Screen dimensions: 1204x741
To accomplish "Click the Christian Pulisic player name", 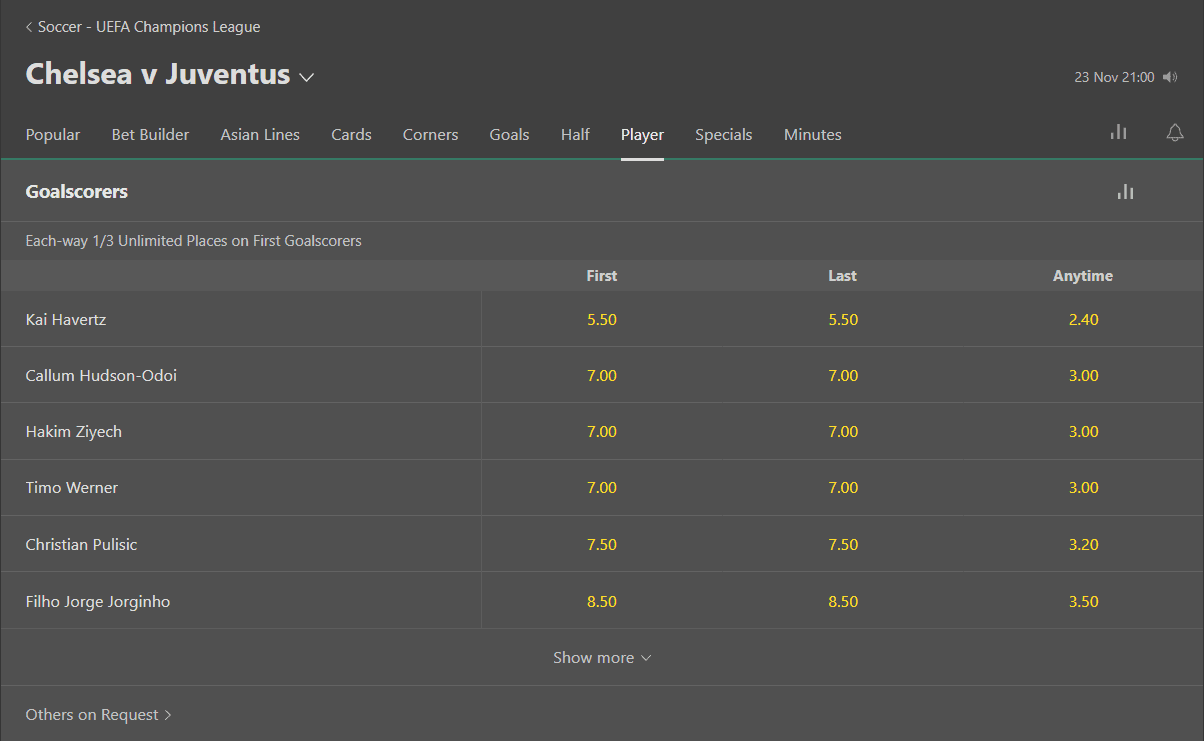I will coord(81,545).
